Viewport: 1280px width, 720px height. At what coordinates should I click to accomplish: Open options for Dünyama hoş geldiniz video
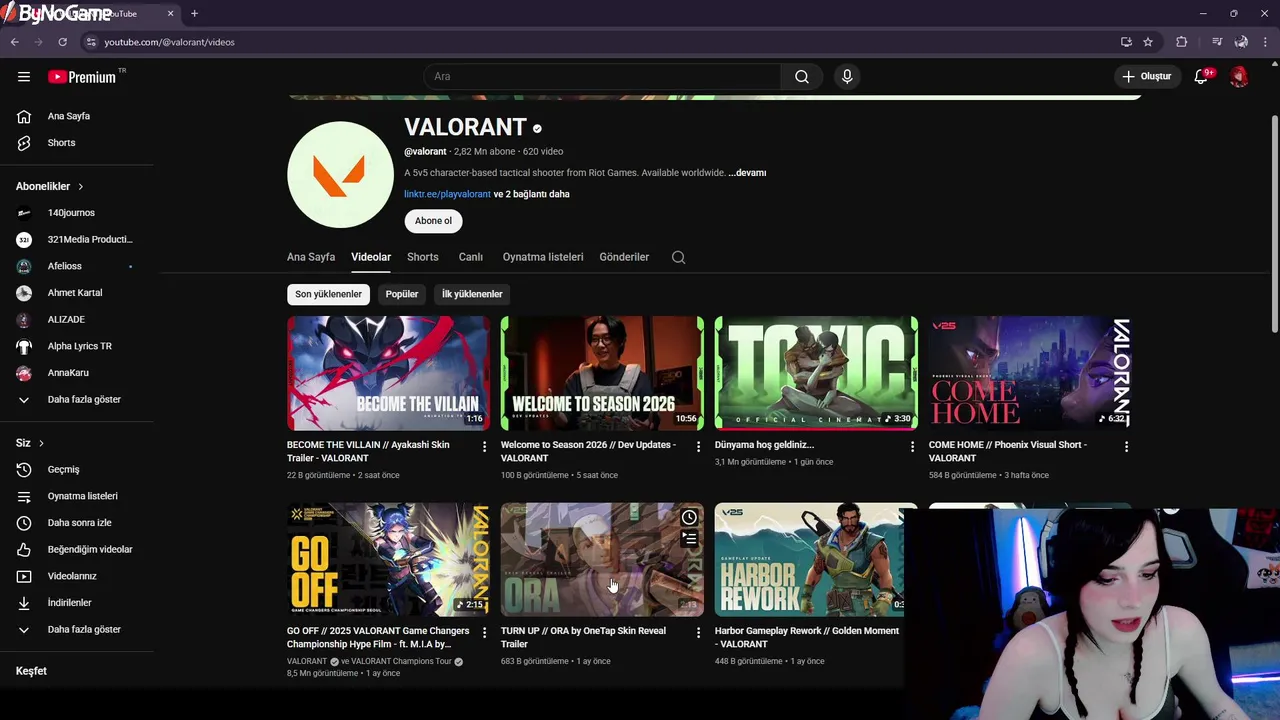pyautogui.click(x=912, y=447)
